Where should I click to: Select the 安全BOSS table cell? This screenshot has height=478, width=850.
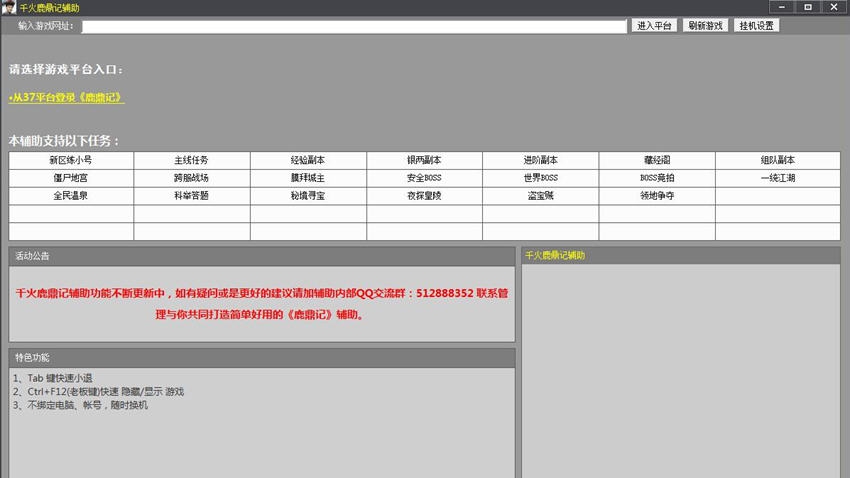424,178
